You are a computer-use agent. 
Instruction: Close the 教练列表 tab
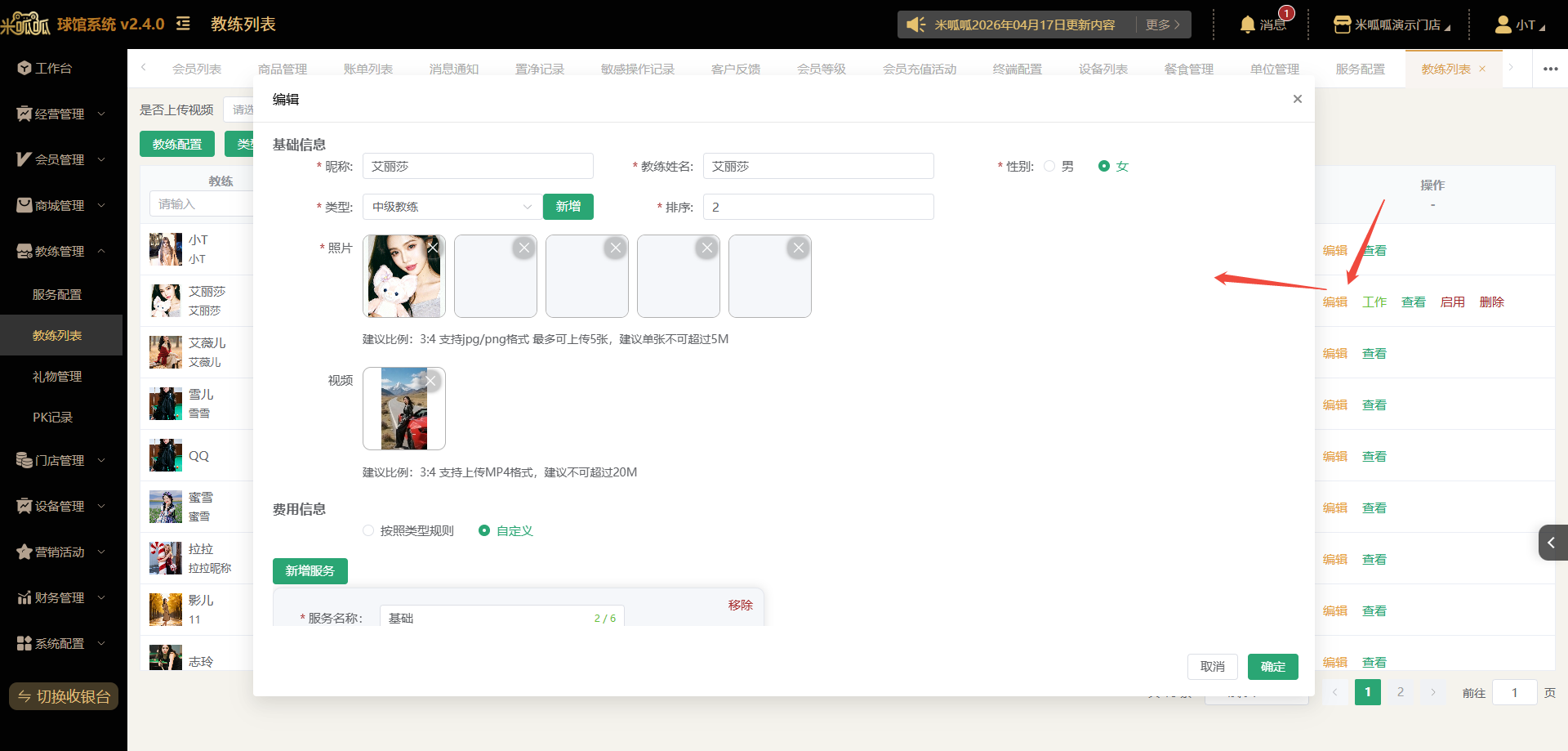click(x=1482, y=69)
